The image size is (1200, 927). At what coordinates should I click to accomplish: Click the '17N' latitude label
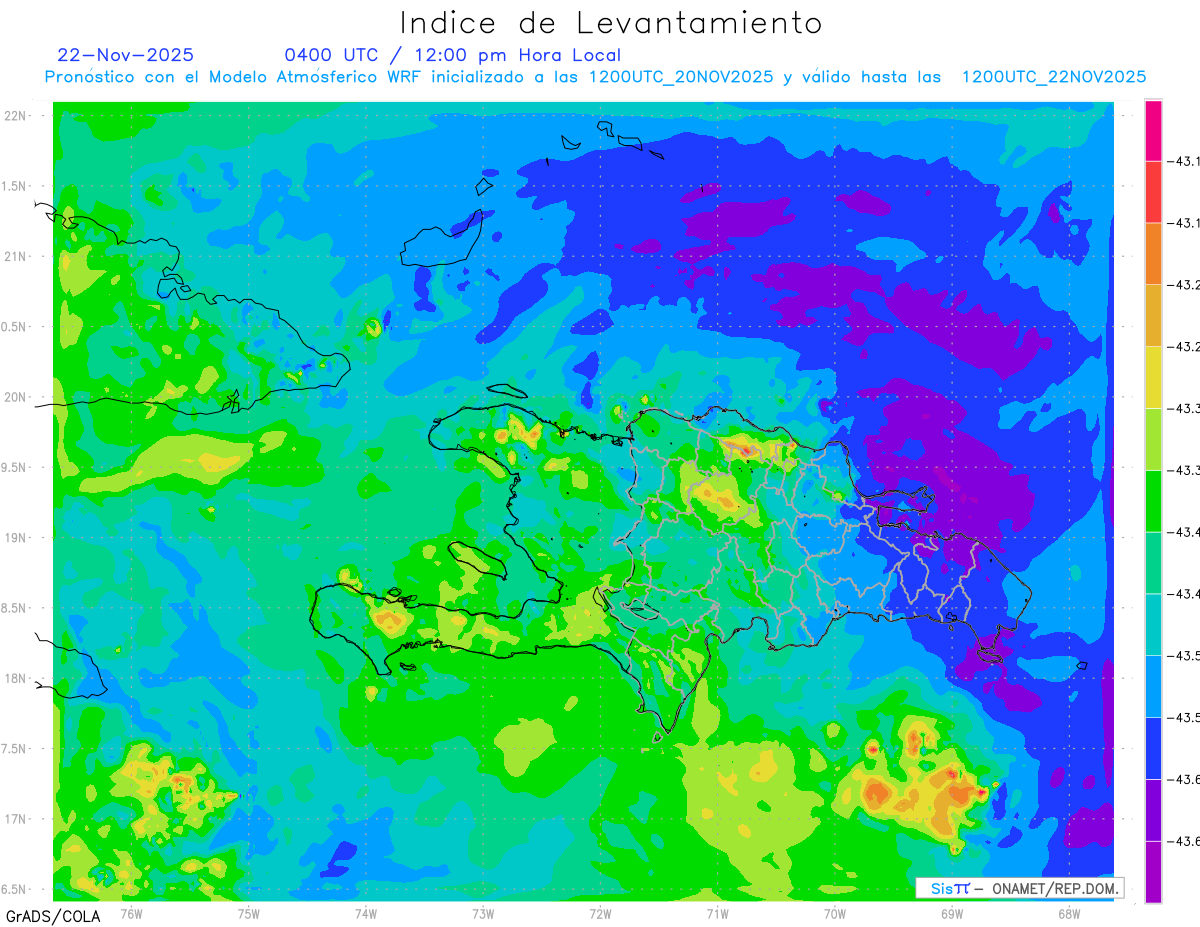[x=15, y=819]
